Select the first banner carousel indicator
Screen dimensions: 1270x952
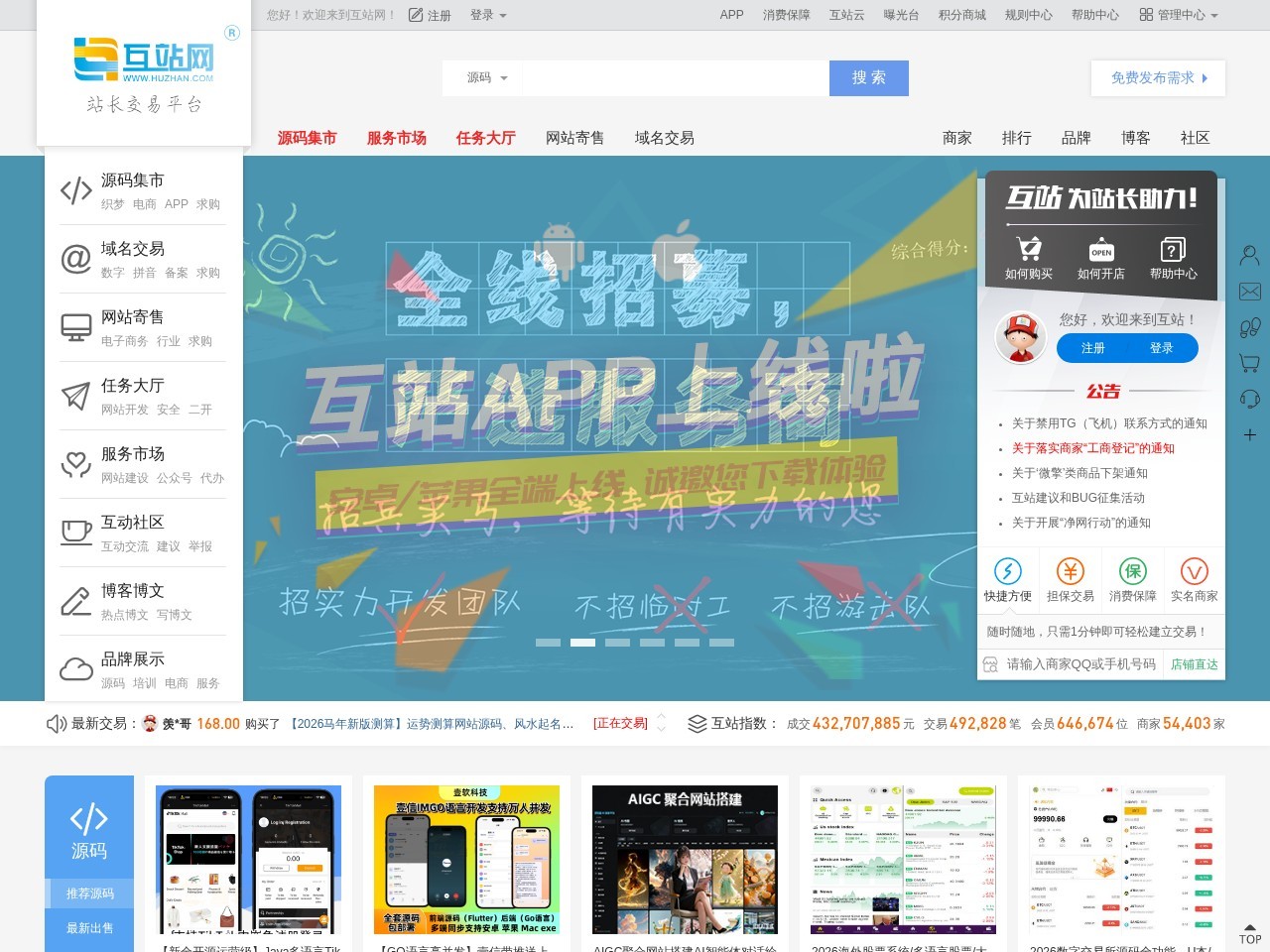pos(548,643)
